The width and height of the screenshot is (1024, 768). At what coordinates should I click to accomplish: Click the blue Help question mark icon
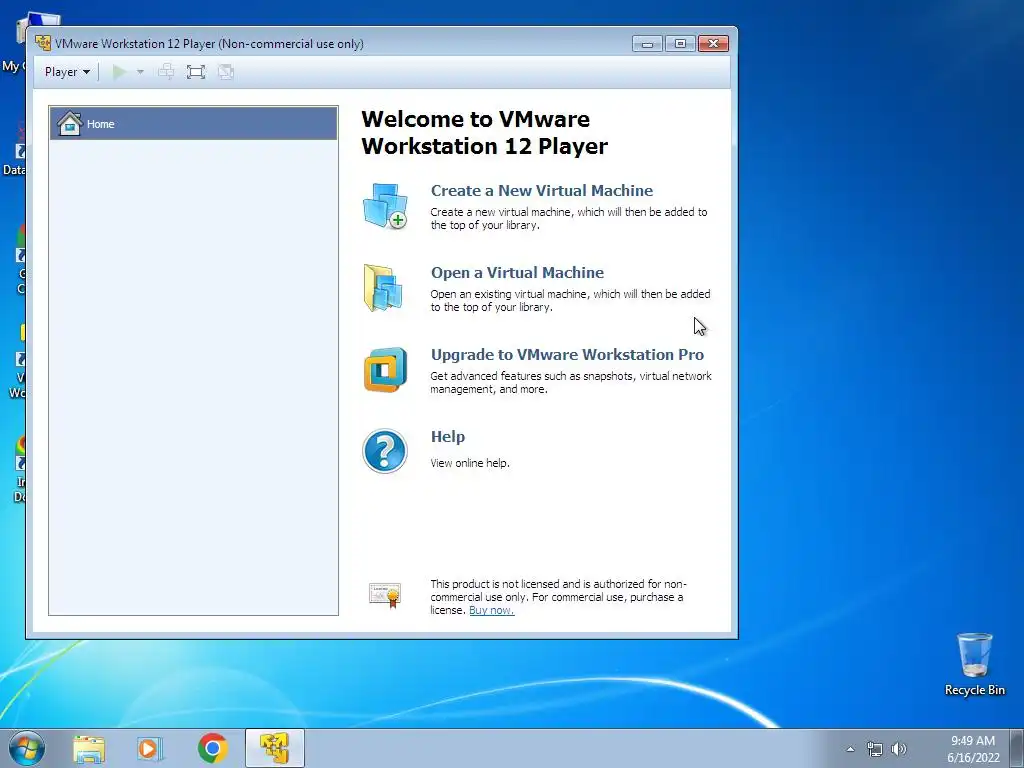click(x=385, y=451)
